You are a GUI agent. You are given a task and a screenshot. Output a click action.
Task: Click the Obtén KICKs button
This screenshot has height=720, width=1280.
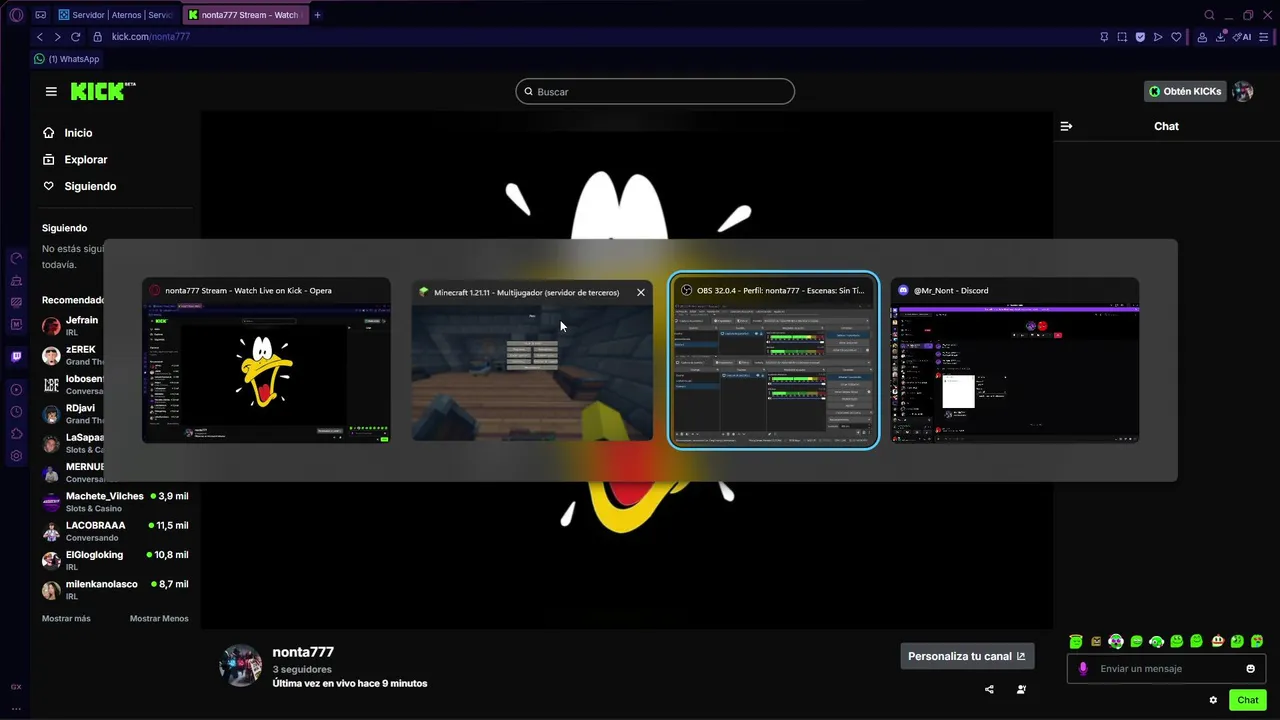1185,91
